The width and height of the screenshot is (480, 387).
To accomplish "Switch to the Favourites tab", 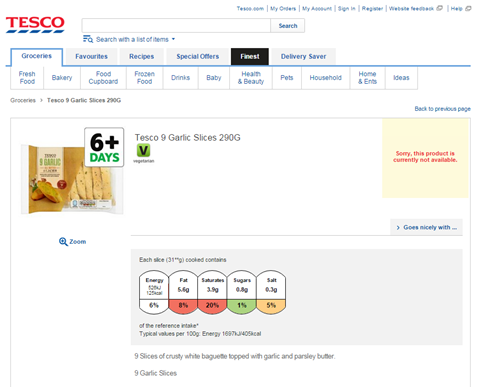I will point(91,56).
